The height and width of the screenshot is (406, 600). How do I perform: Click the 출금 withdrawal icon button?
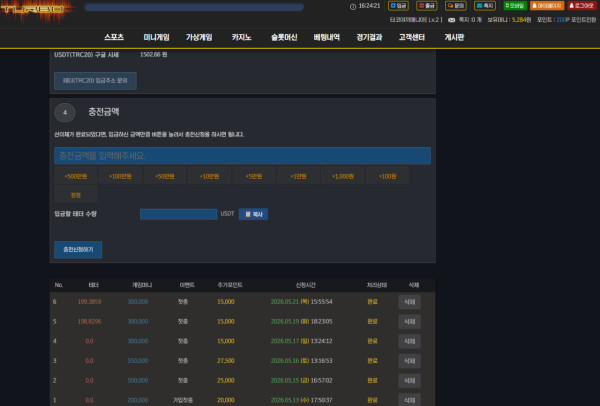[427, 6]
